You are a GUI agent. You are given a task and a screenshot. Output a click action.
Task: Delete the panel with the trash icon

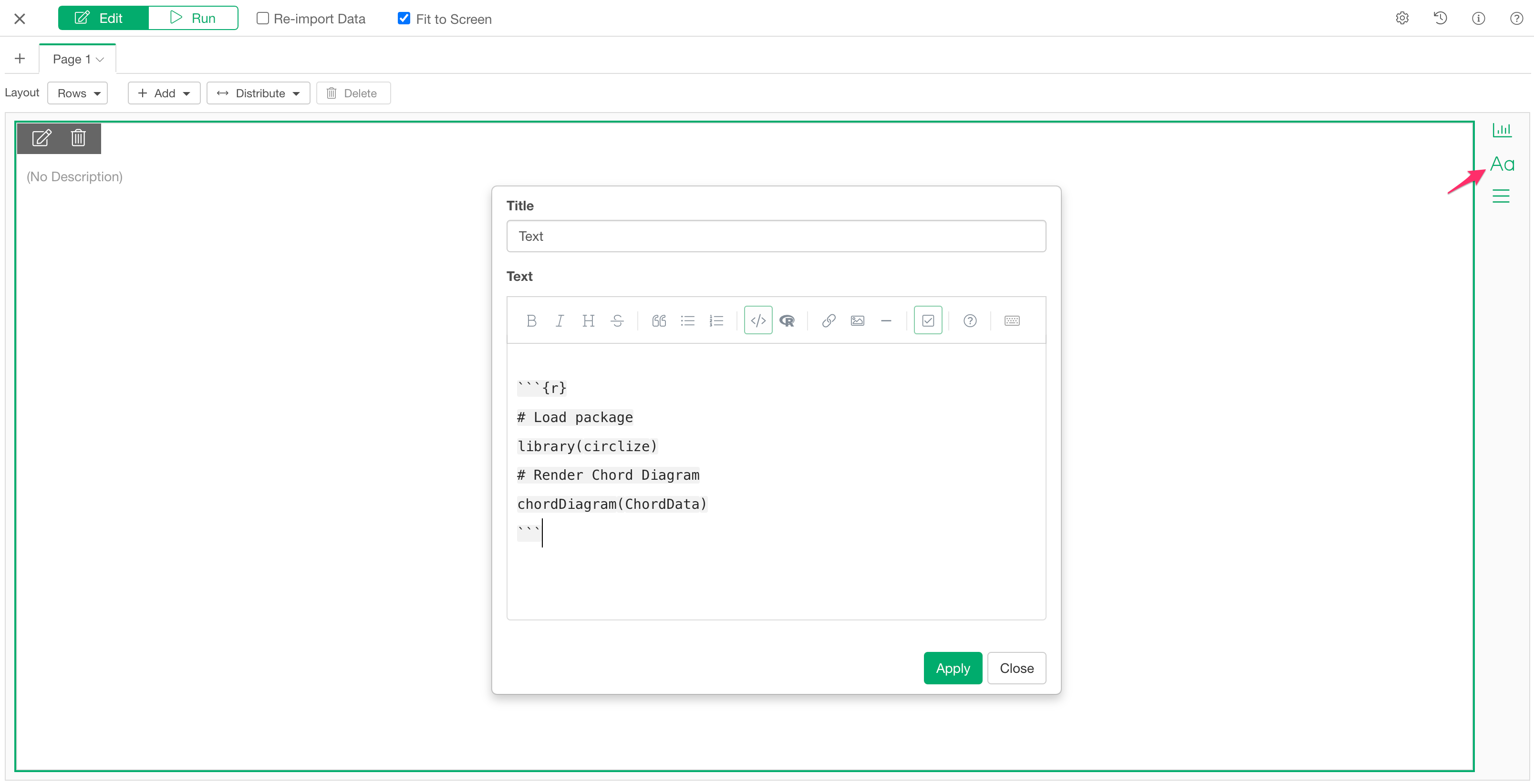(x=78, y=138)
